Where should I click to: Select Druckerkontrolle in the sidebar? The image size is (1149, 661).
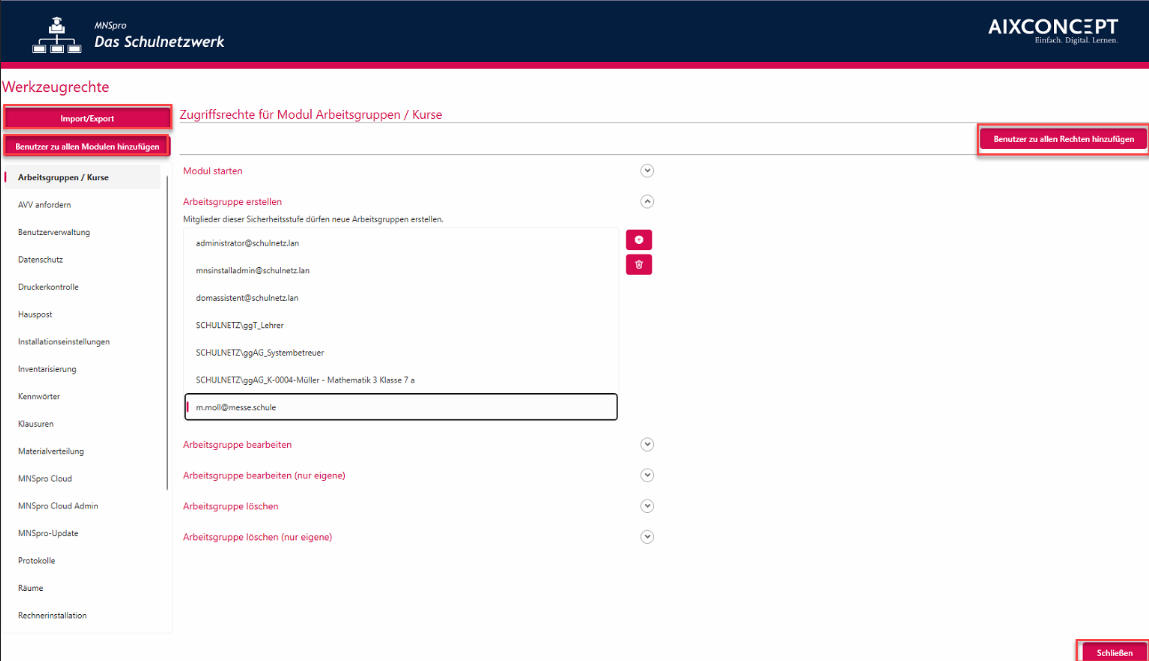[x=48, y=287]
